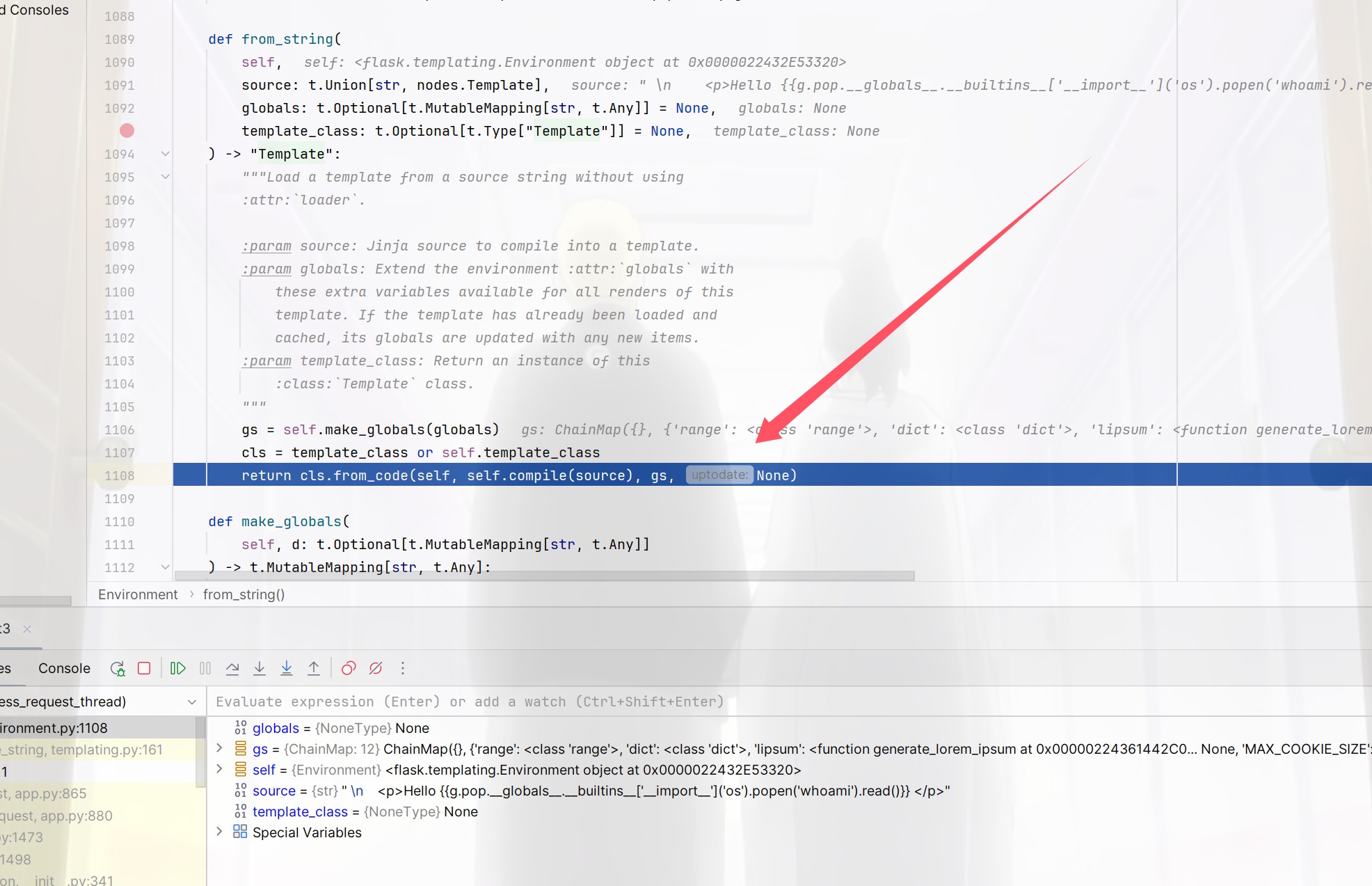The height and width of the screenshot is (886, 1372).
Task: Remove the breakpoint on line 1093
Action: (x=127, y=131)
